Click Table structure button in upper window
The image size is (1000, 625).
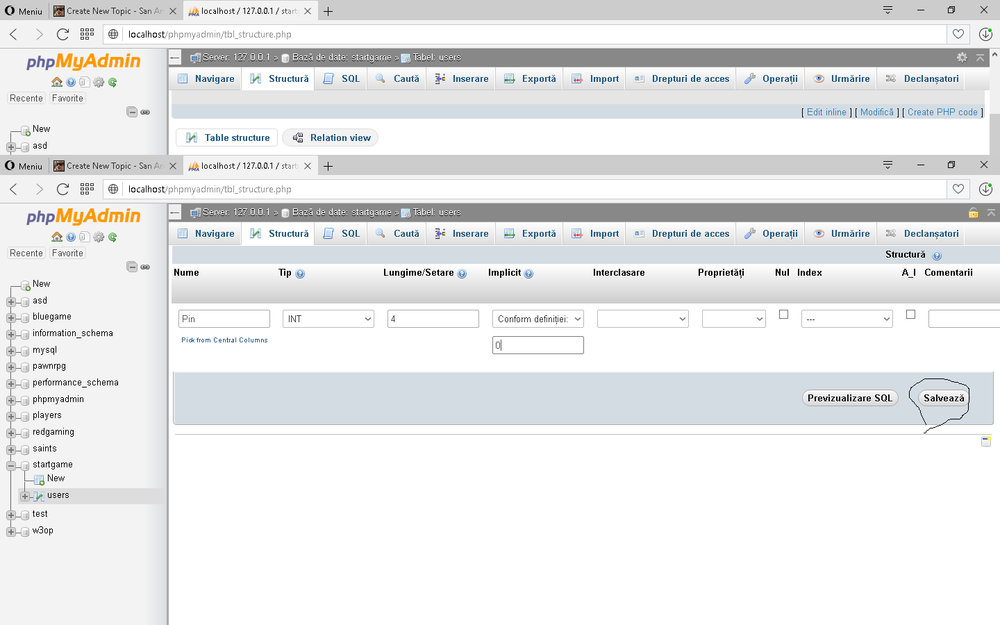point(227,138)
